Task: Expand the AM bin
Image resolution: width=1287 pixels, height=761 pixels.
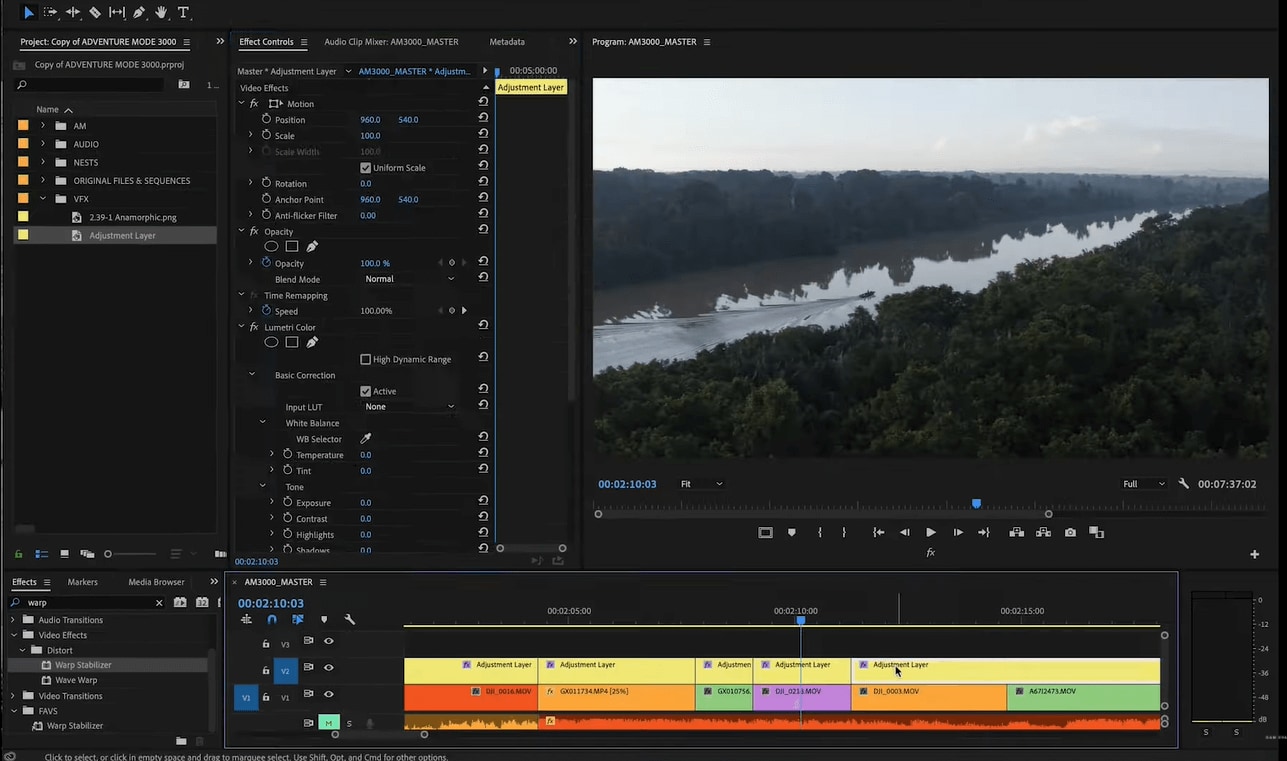Action: (42, 126)
